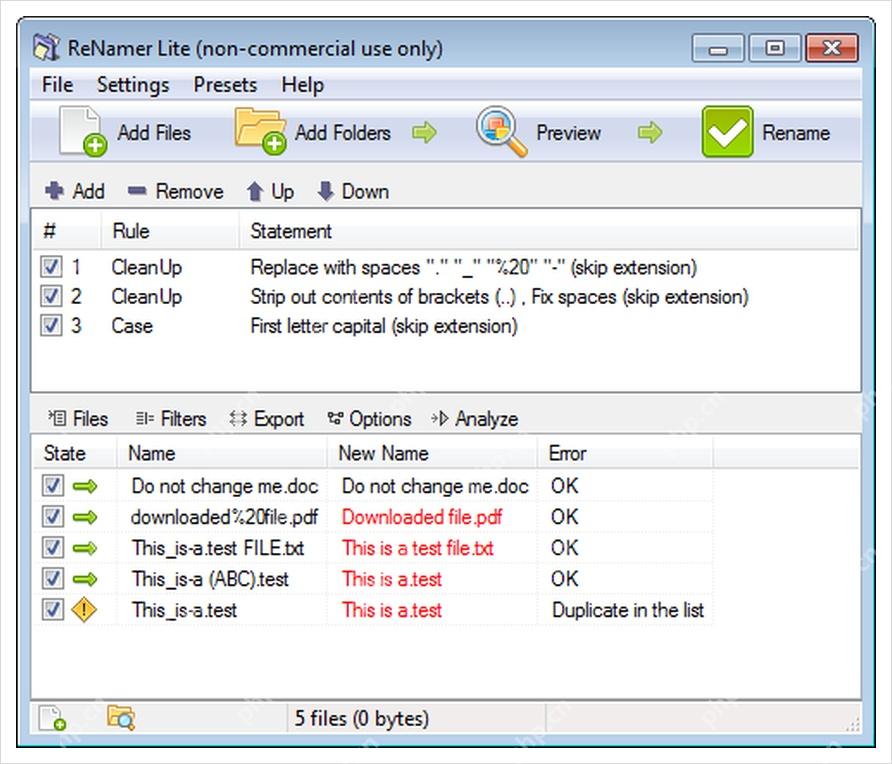This screenshot has width=892, height=764.
Task: Click the window resize grip in status bar
Action: click(852, 724)
